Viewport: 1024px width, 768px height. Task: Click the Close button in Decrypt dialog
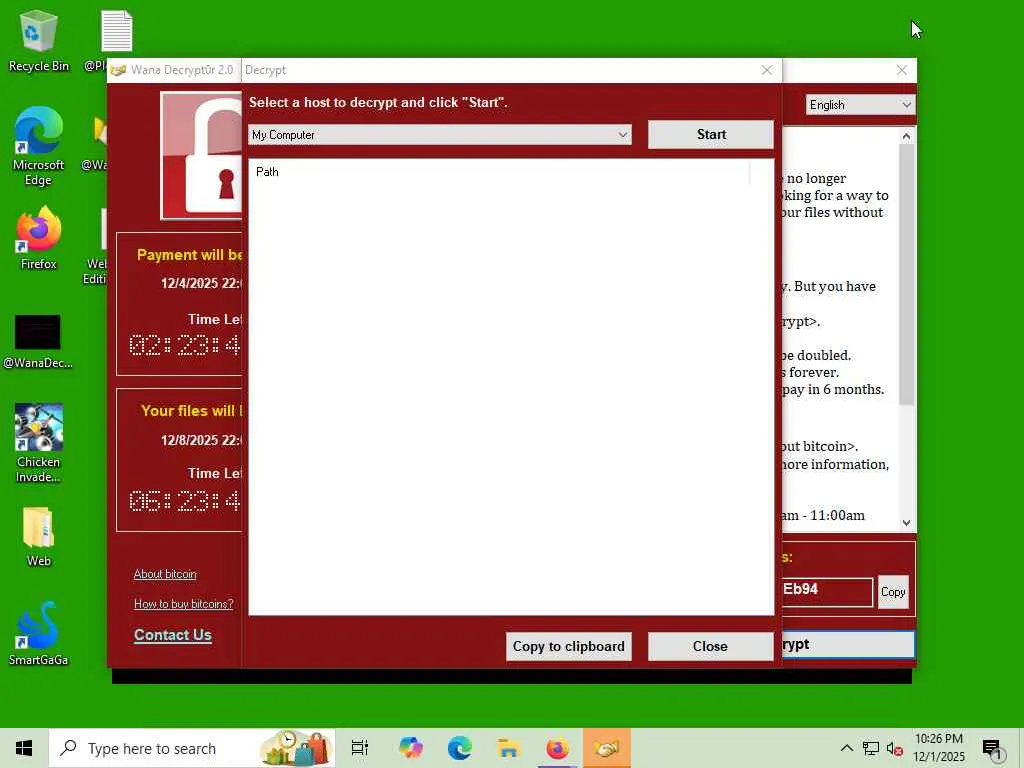[711, 647]
